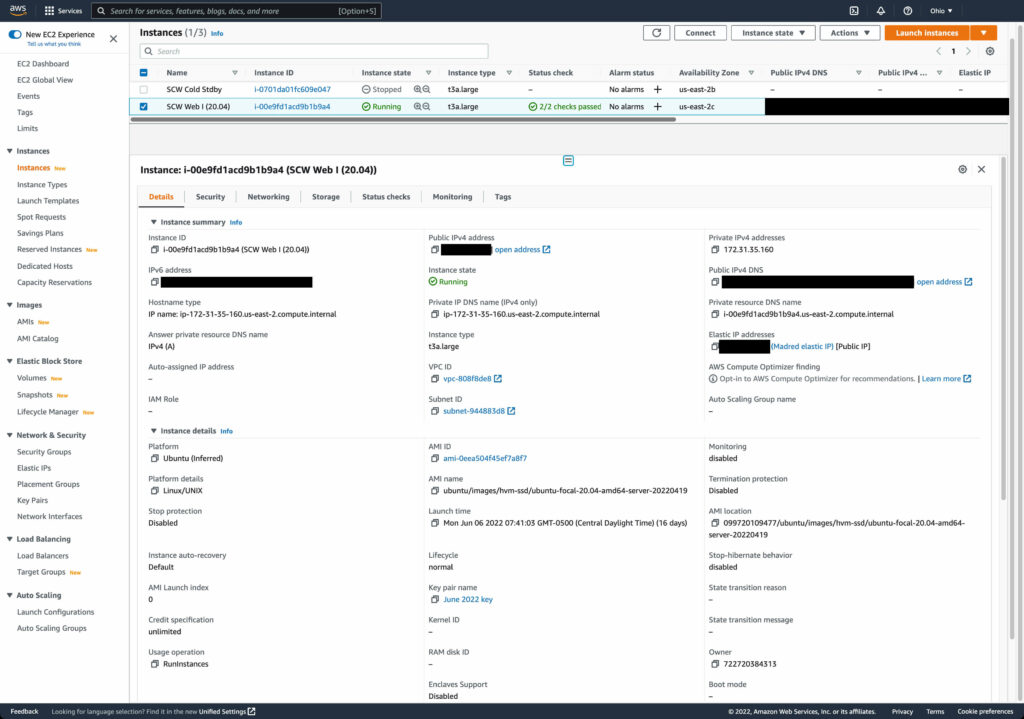Open instance link i-0701da01fc609e047
Screen dimensions: 1024x719
pyautogui.click(x=293, y=89)
